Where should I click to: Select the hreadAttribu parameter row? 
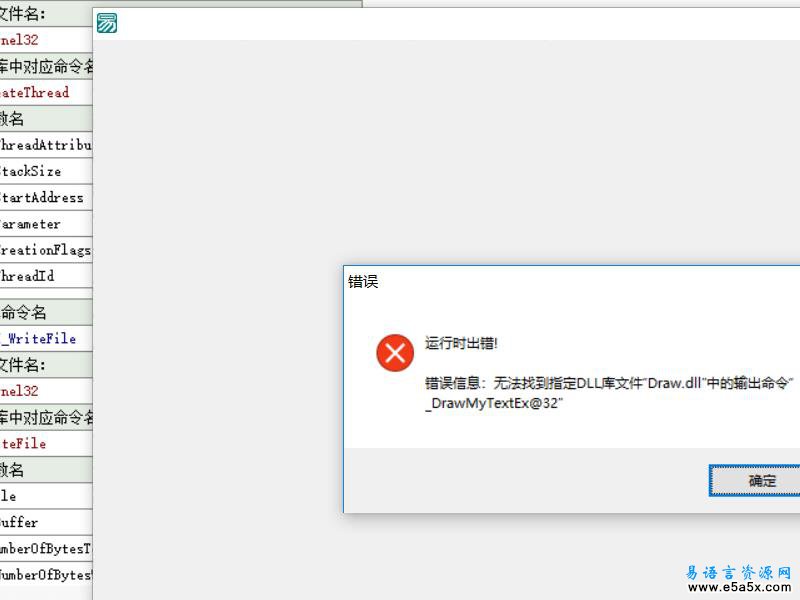coord(46,145)
